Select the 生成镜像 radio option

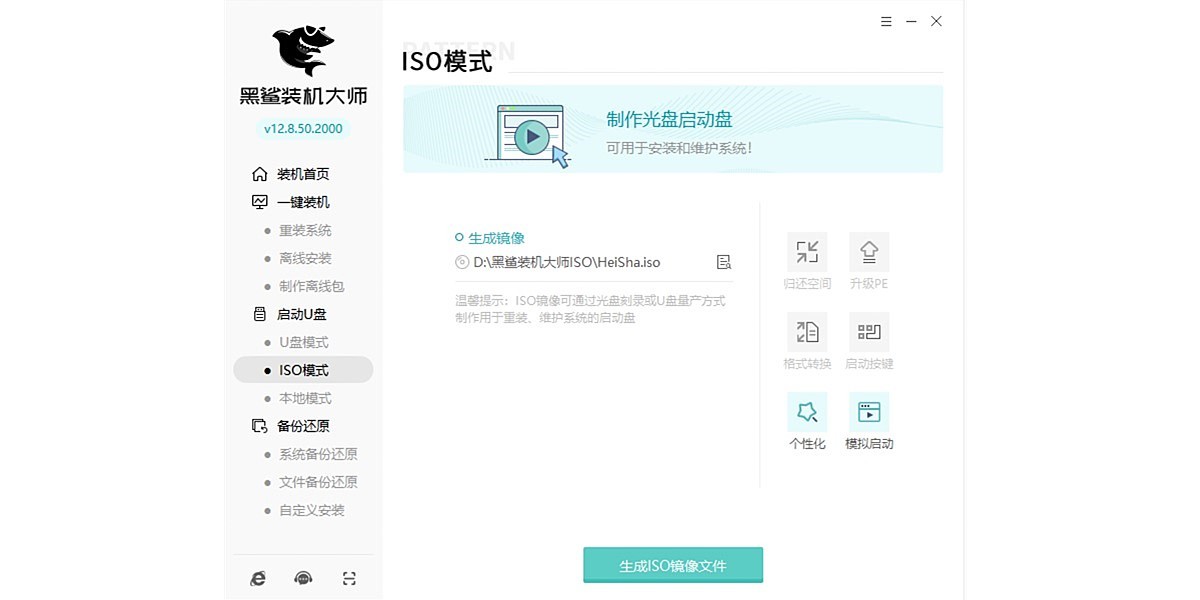click(459, 238)
